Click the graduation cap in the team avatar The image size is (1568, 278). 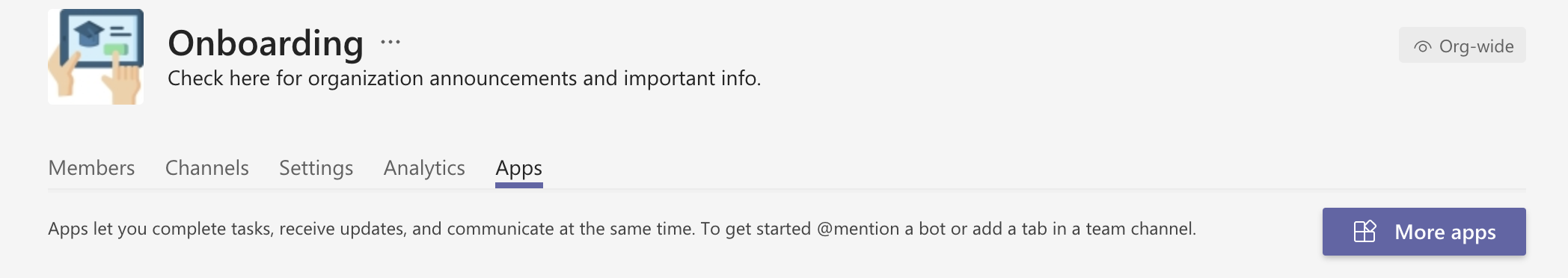pyautogui.click(x=90, y=33)
